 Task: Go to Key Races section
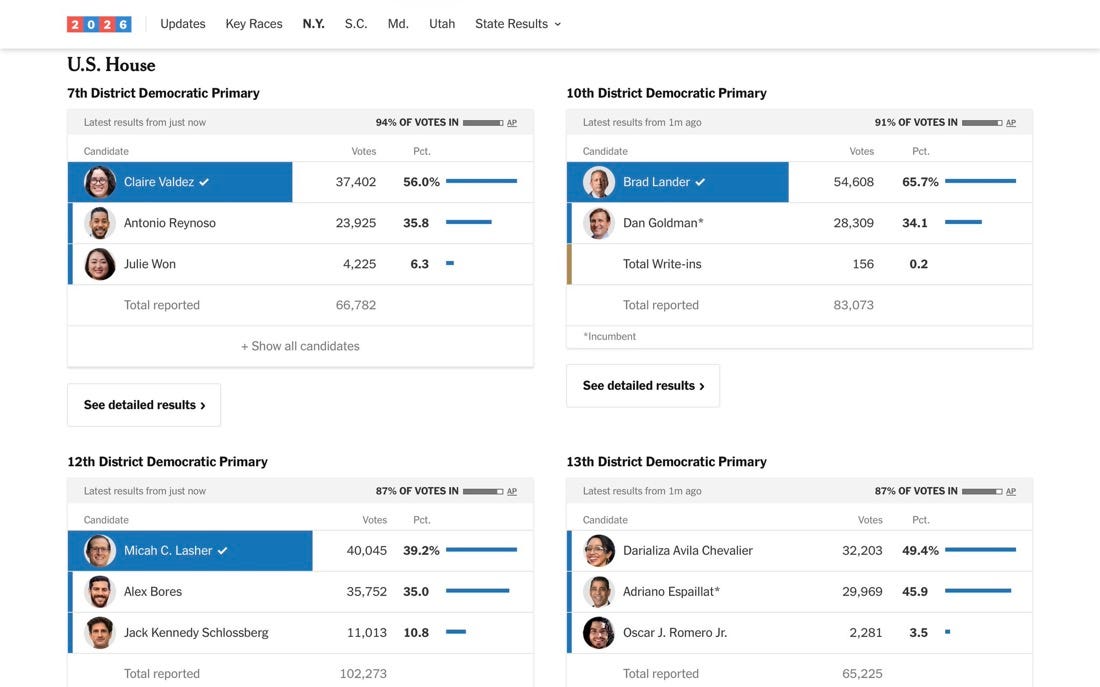coord(254,24)
